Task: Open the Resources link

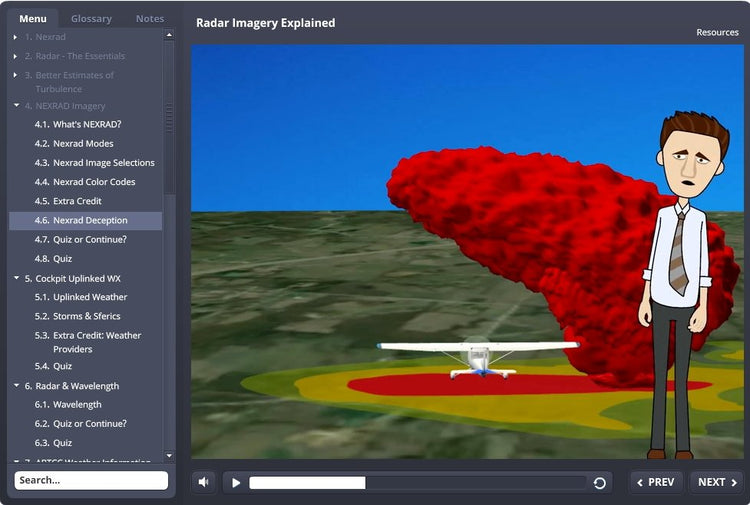Action: pyautogui.click(x=717, y=32)
